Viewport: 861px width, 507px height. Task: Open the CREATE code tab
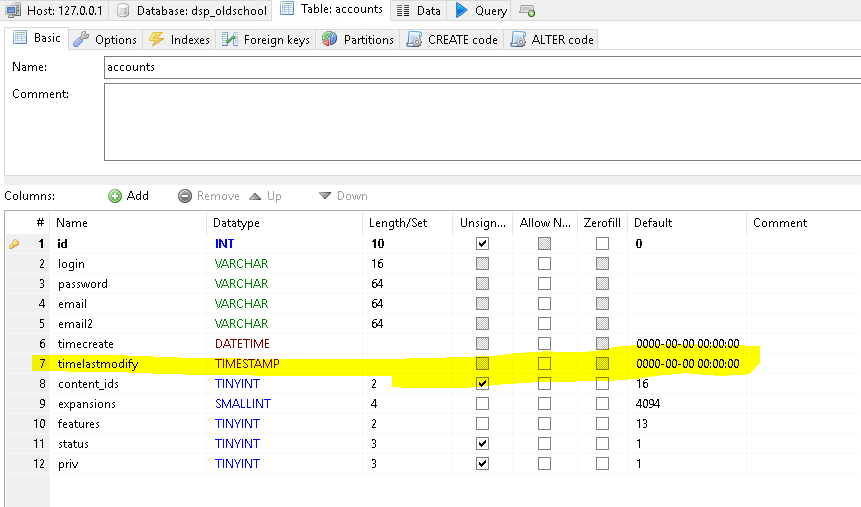pos(453,40)
